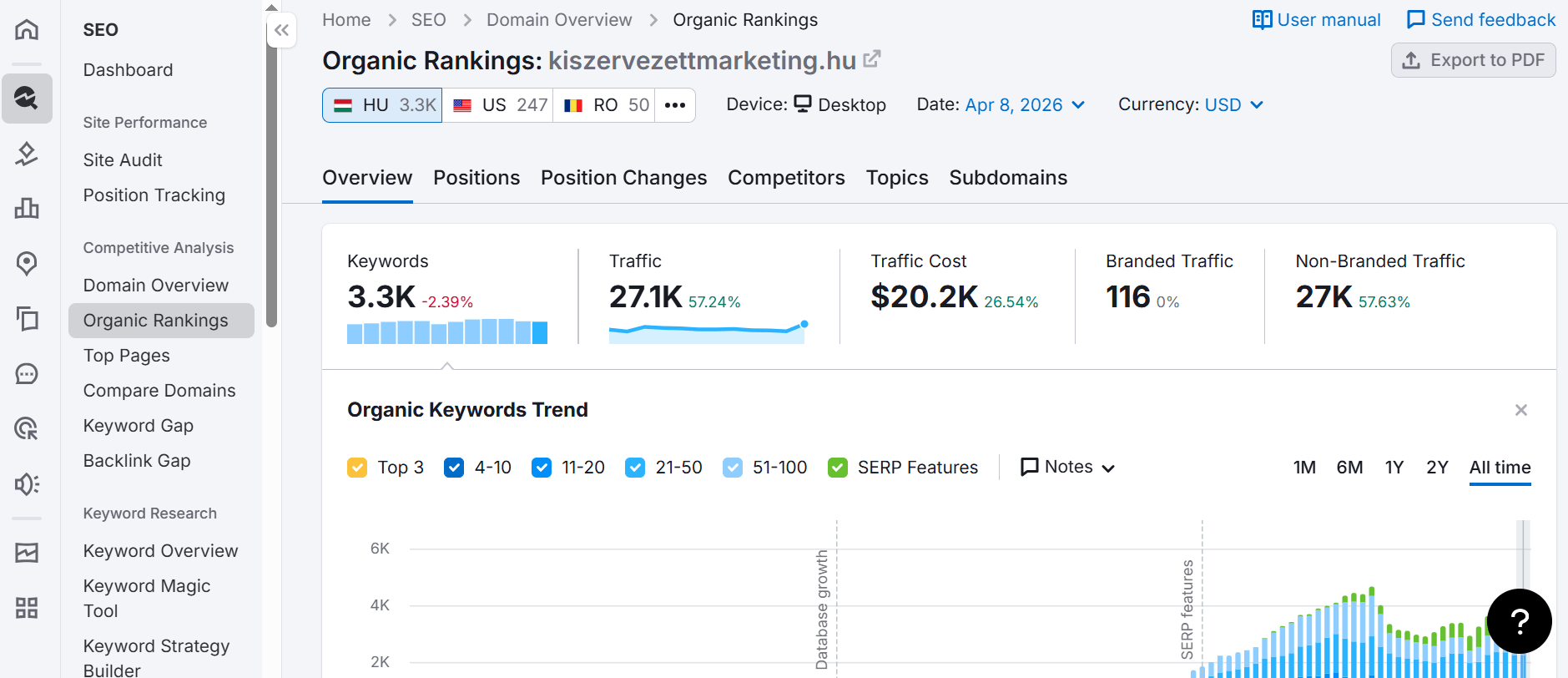Open the chat bubble Social icon
The width and height of the screenshot is (1568, 678).
[x=27, y=373]
